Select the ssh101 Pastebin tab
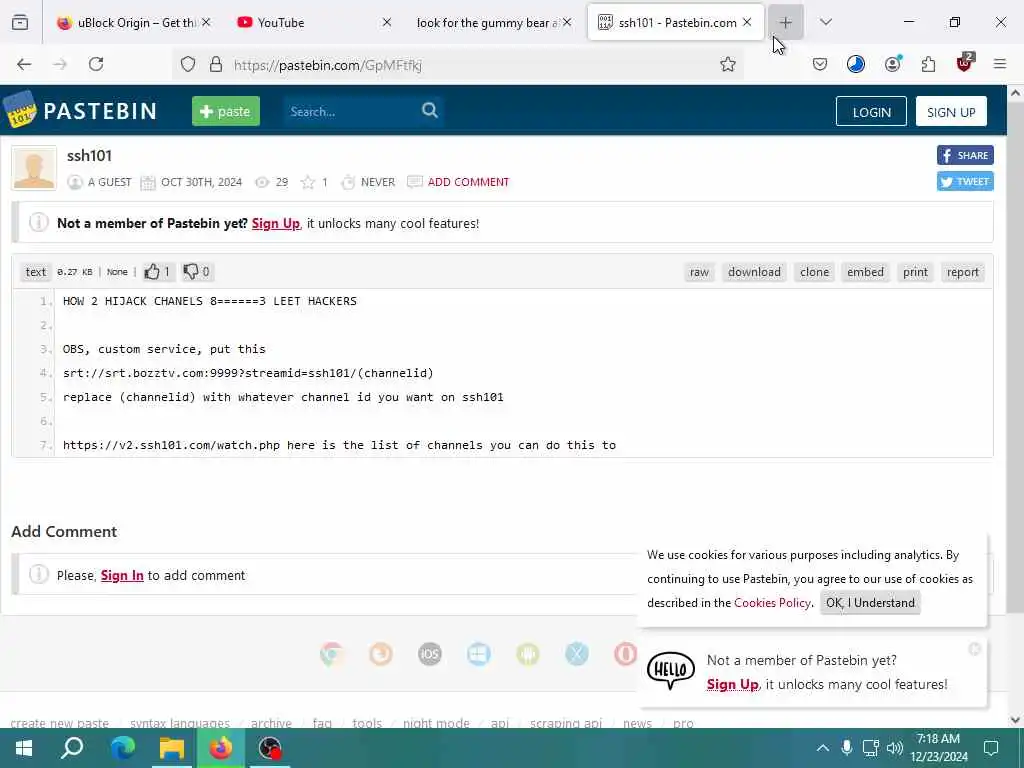 tap(676, 22)
